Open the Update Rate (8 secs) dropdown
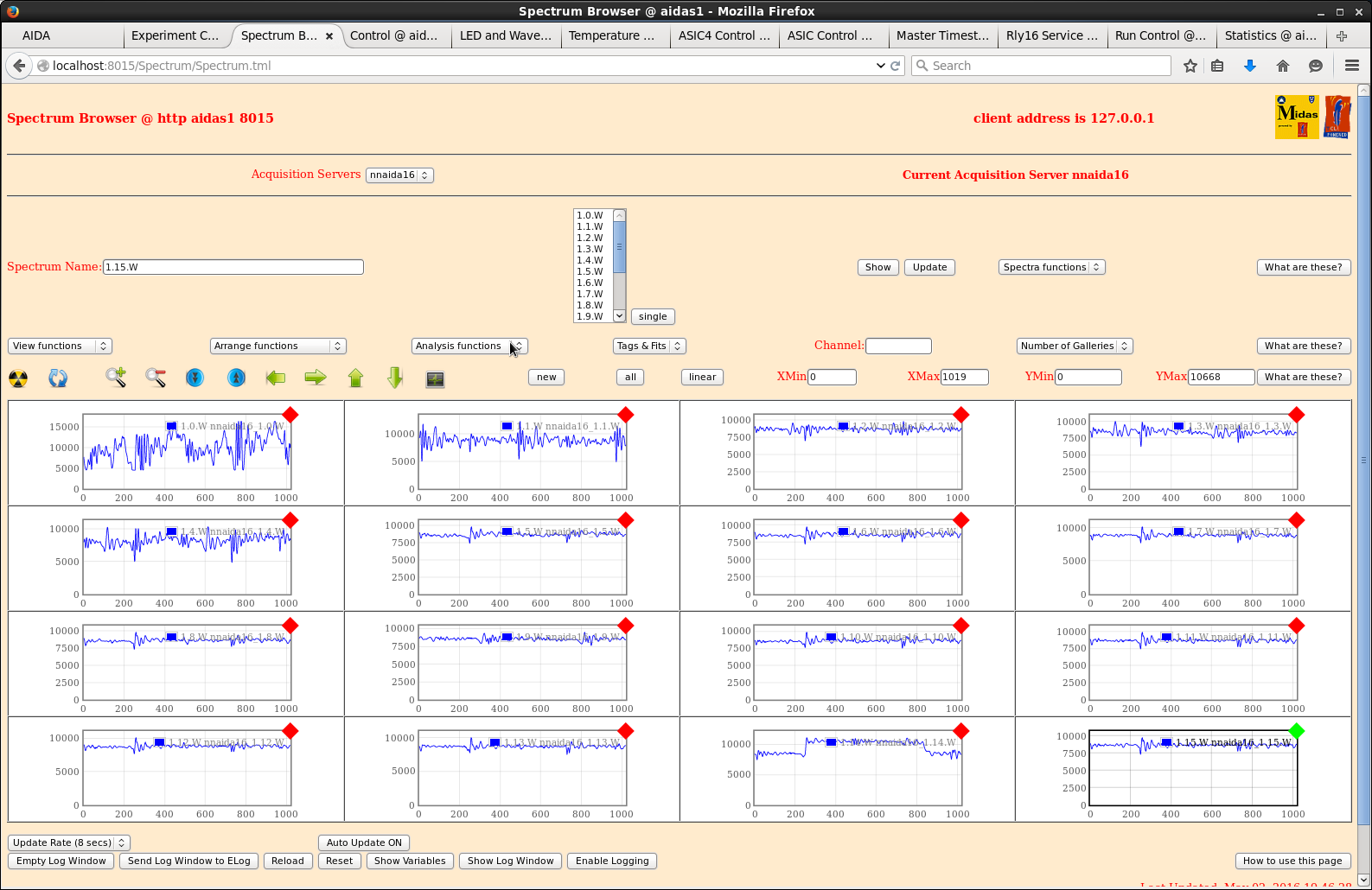The image size is (1372, 890). click(x=69, y=842)
